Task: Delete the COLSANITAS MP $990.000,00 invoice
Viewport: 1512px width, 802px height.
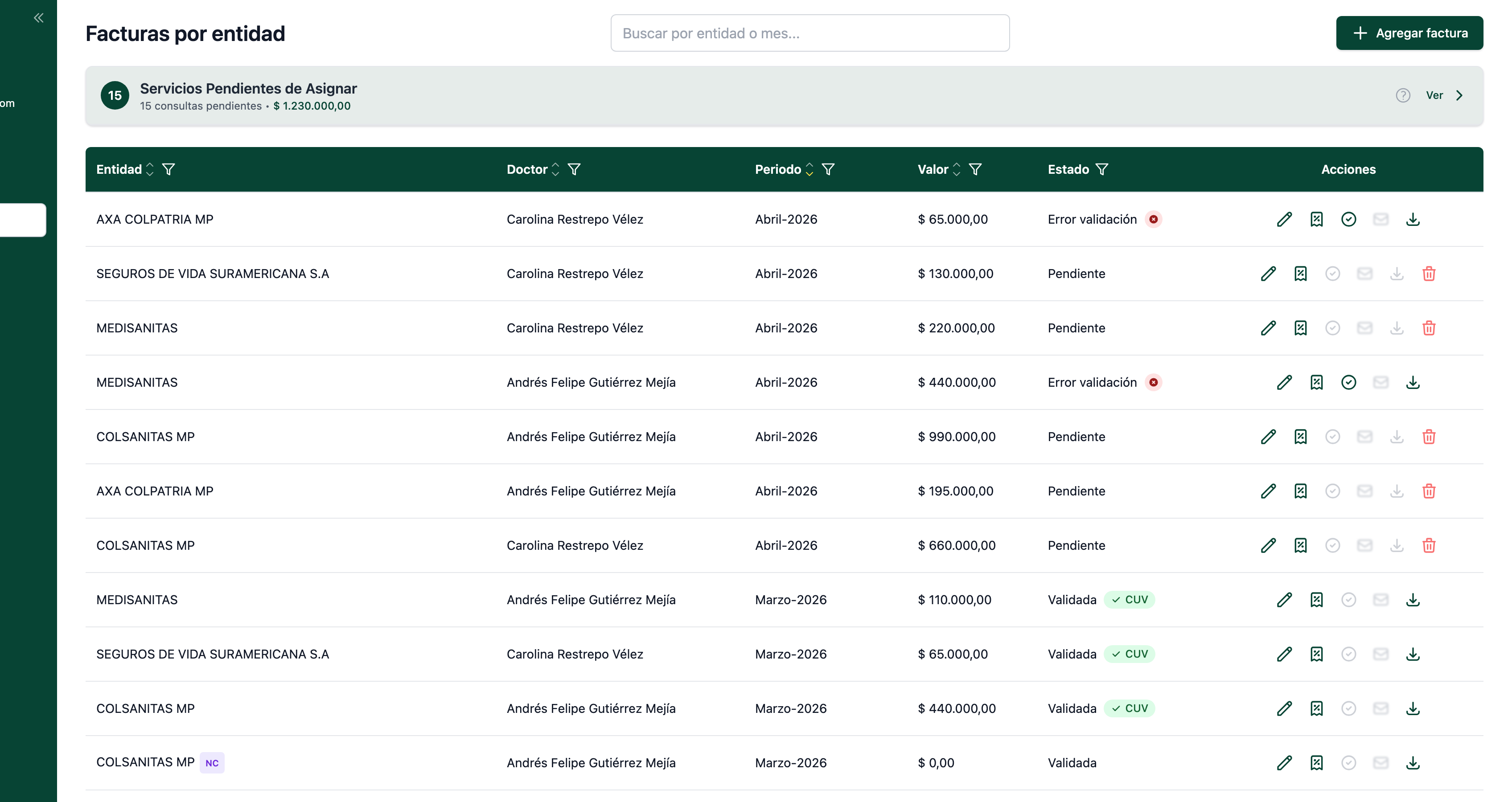Action: [1429, 437]
